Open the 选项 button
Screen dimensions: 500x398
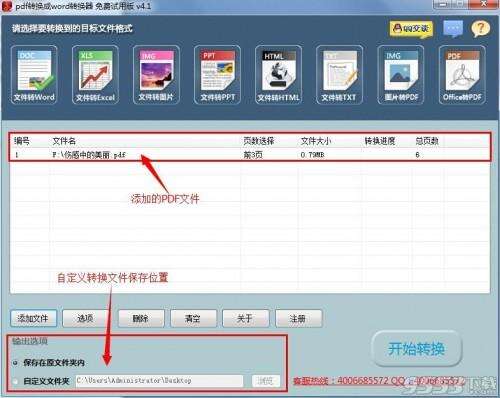coord(85,318)
